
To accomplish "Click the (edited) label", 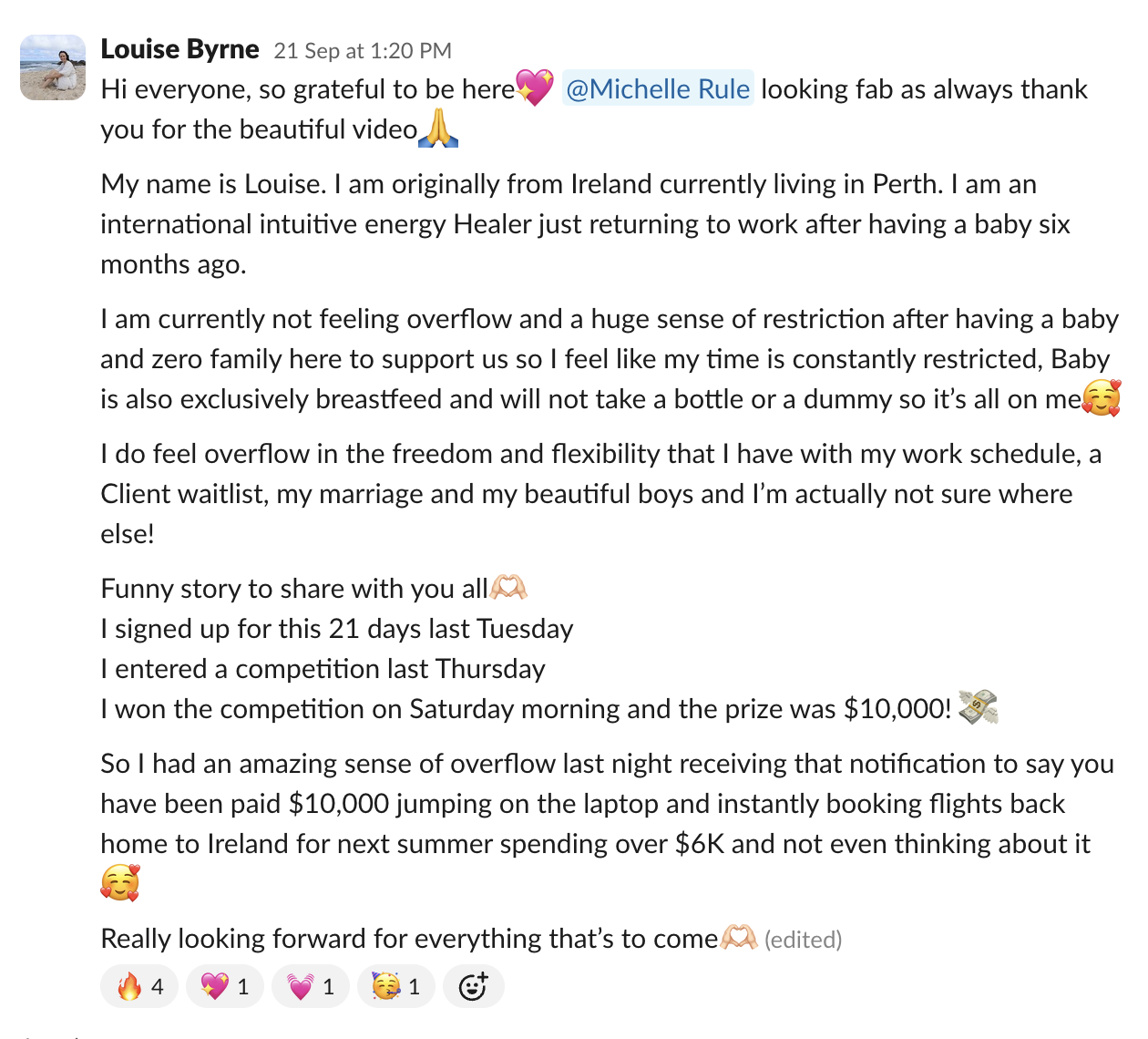I will tap(803, 940).
